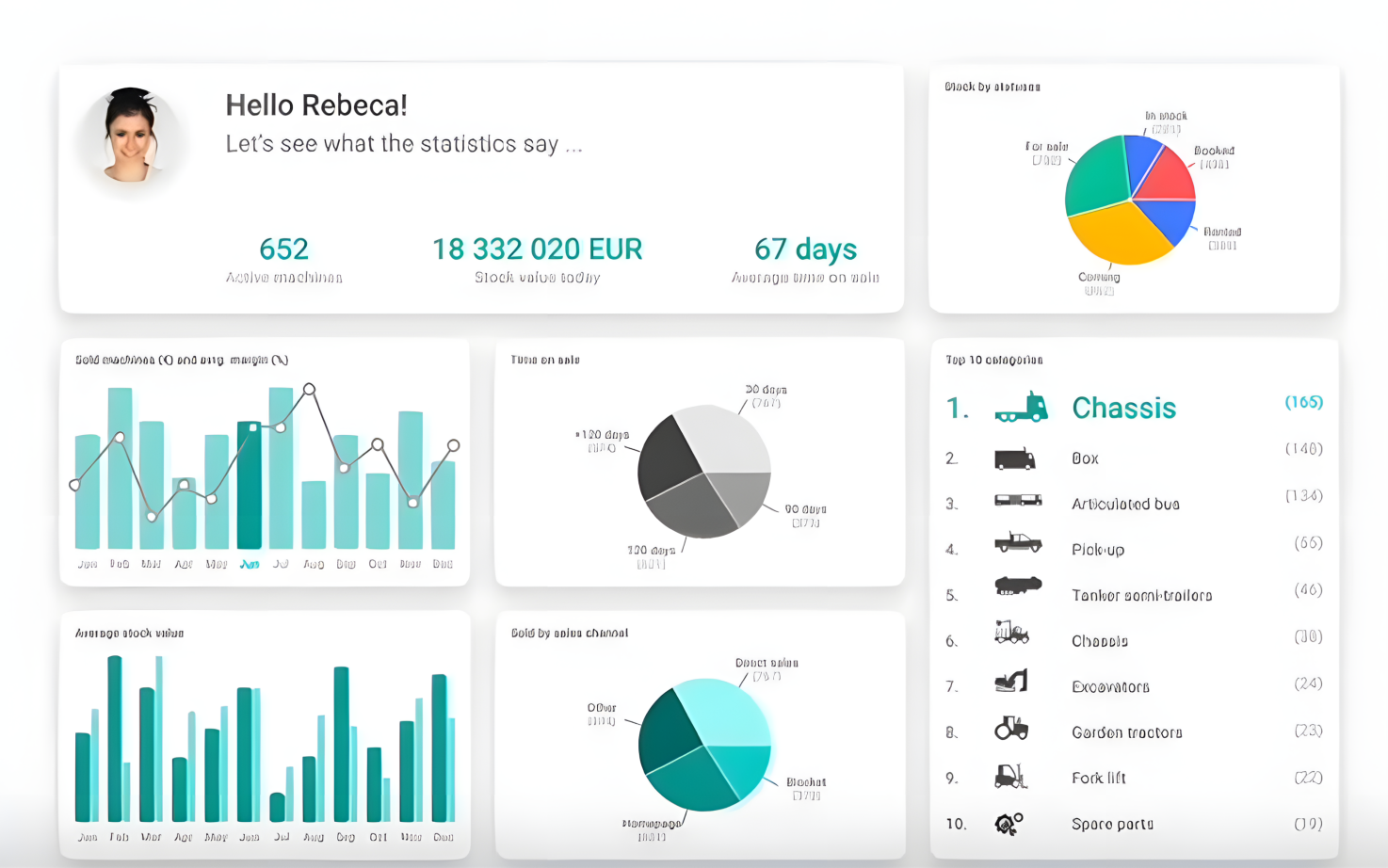Select the Fork lift icon

tap(1010, 776)
